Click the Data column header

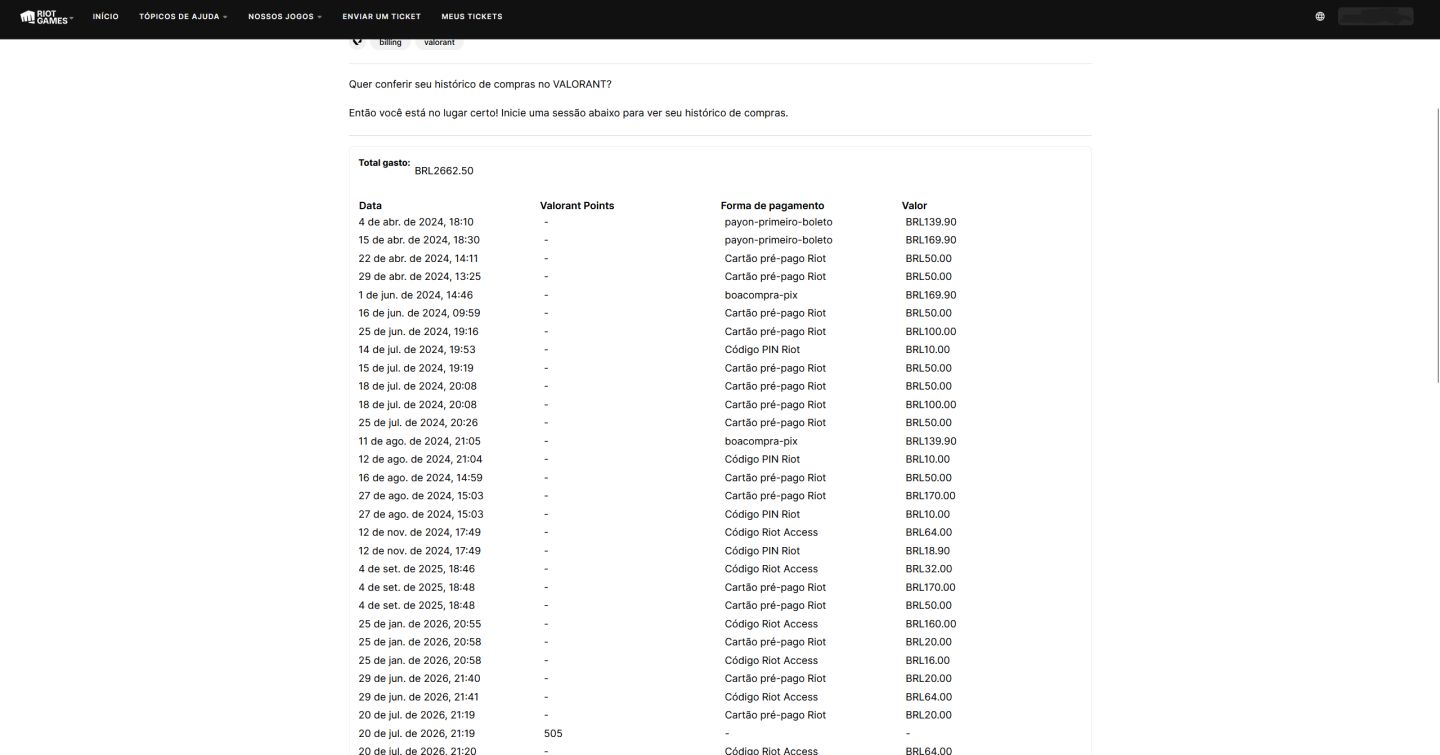[370, 206]
